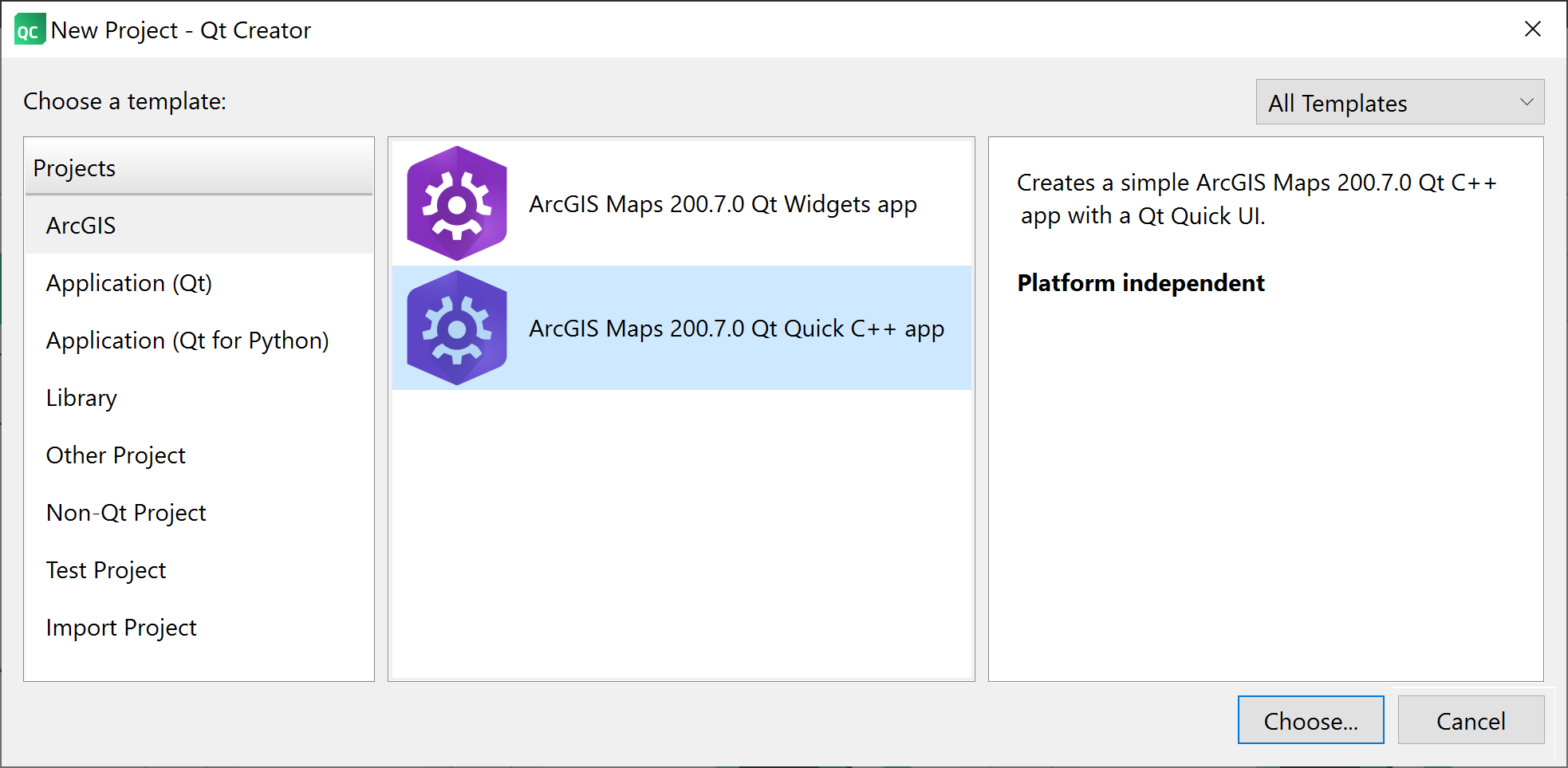Viewport: 1568px width, 768px height.
Task: Click the Platform independent description text
Action: 1141,283
